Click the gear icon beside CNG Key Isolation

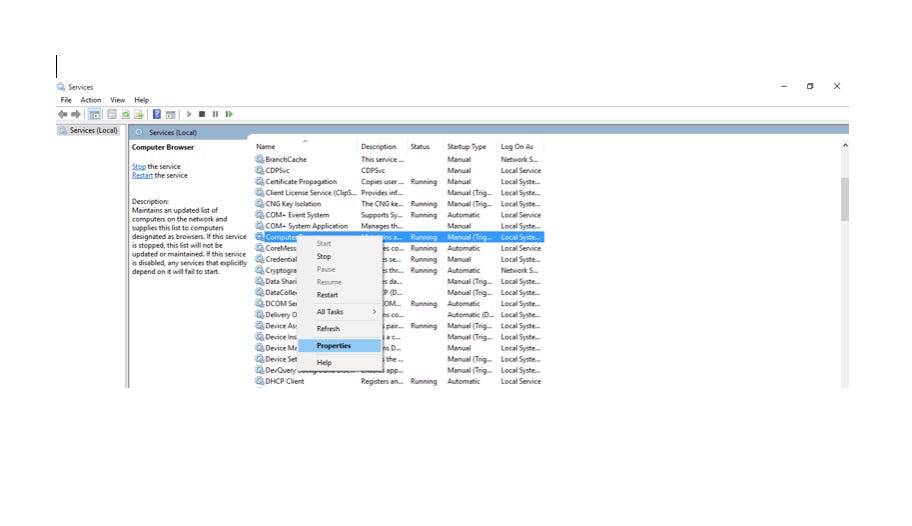tap(259, 203)
